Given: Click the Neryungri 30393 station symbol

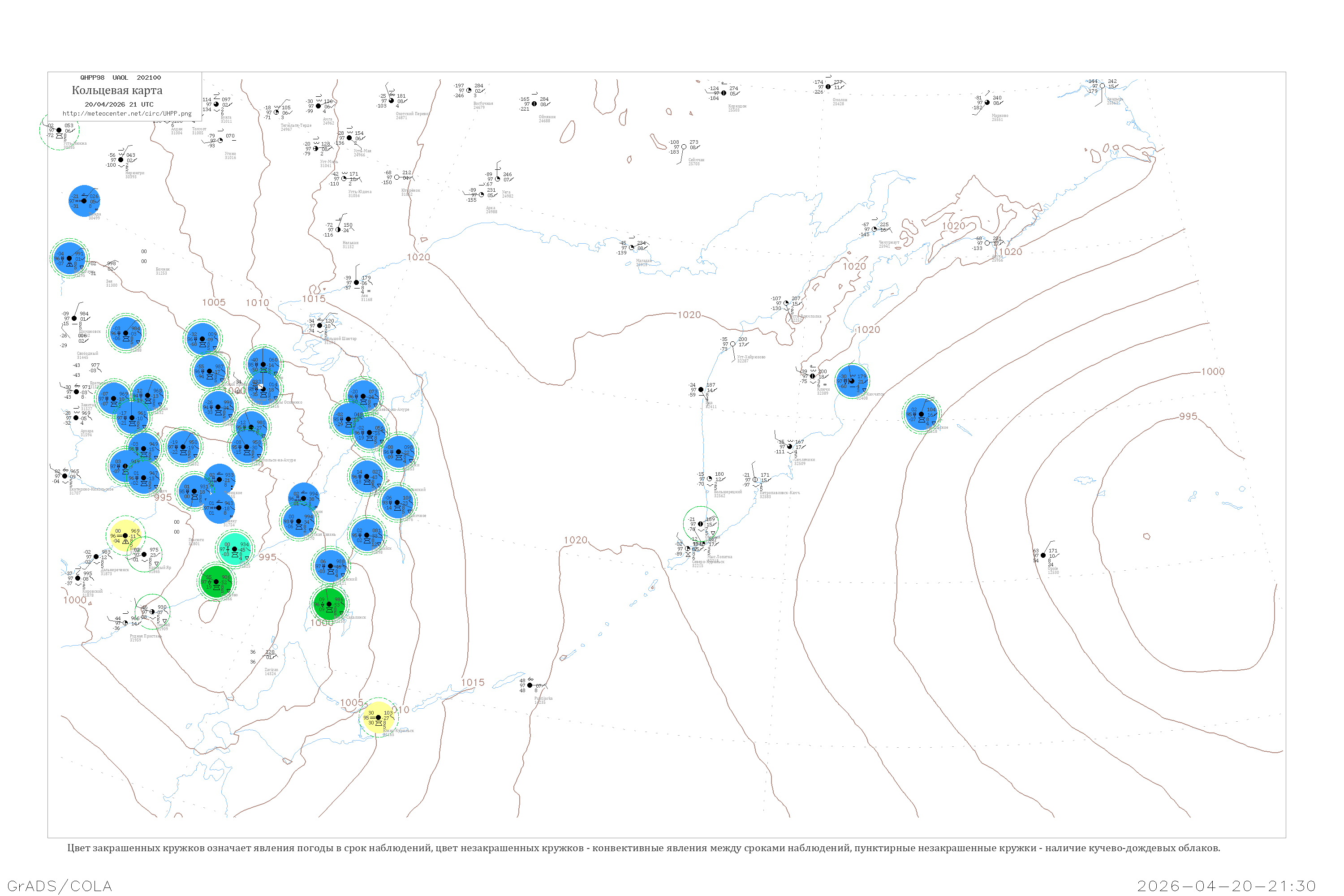Looking at the screenshot, I should tap(121, 159).
